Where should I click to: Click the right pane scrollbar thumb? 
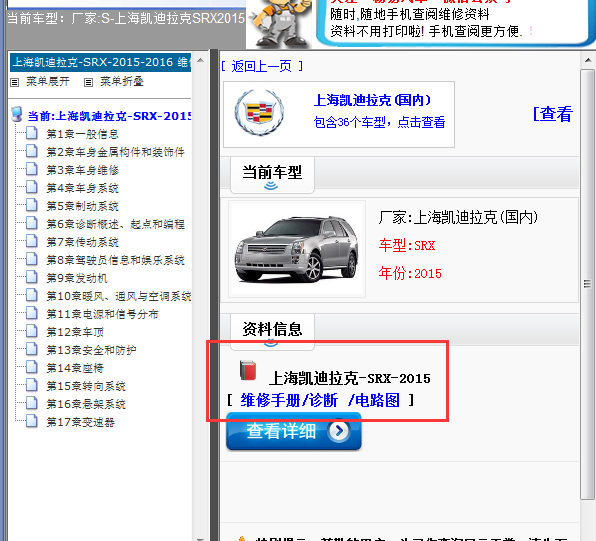(587, 284)
